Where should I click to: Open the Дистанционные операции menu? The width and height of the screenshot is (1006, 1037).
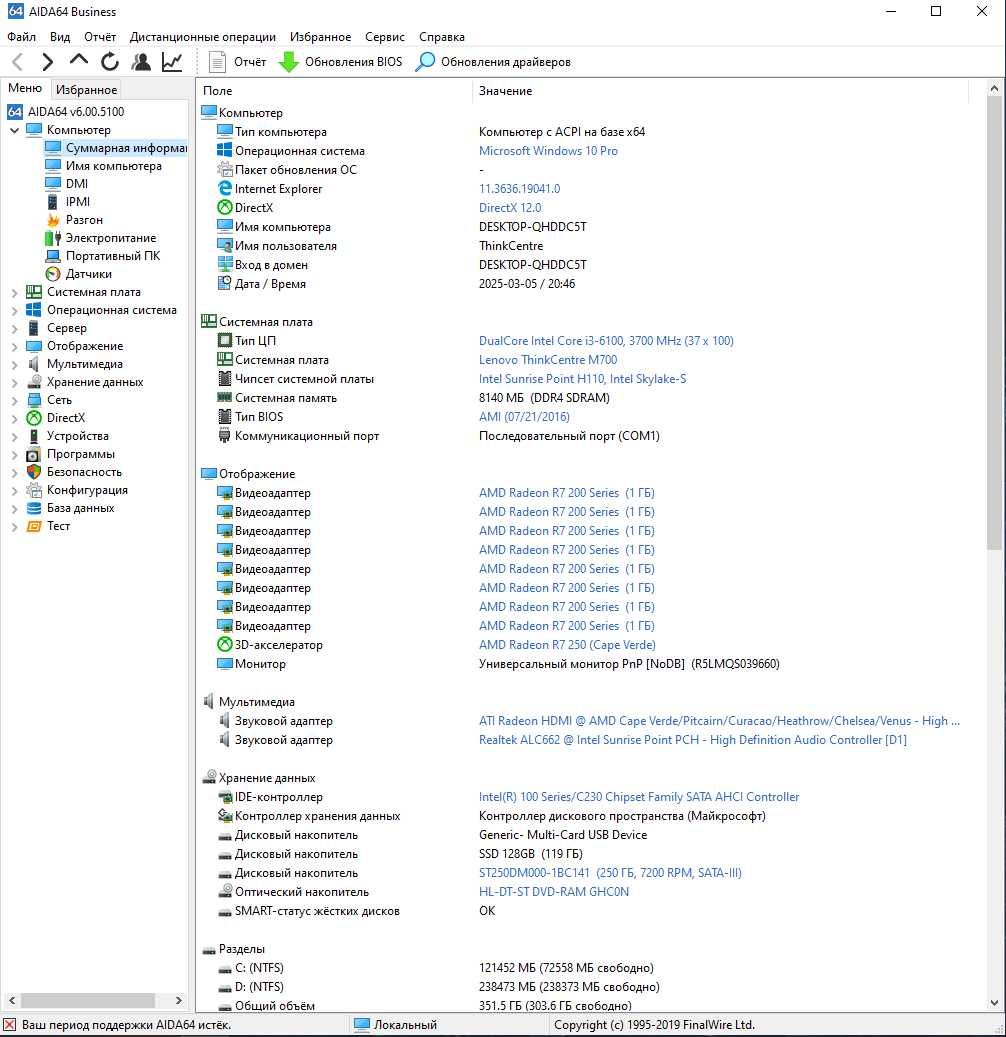(202, 37)
